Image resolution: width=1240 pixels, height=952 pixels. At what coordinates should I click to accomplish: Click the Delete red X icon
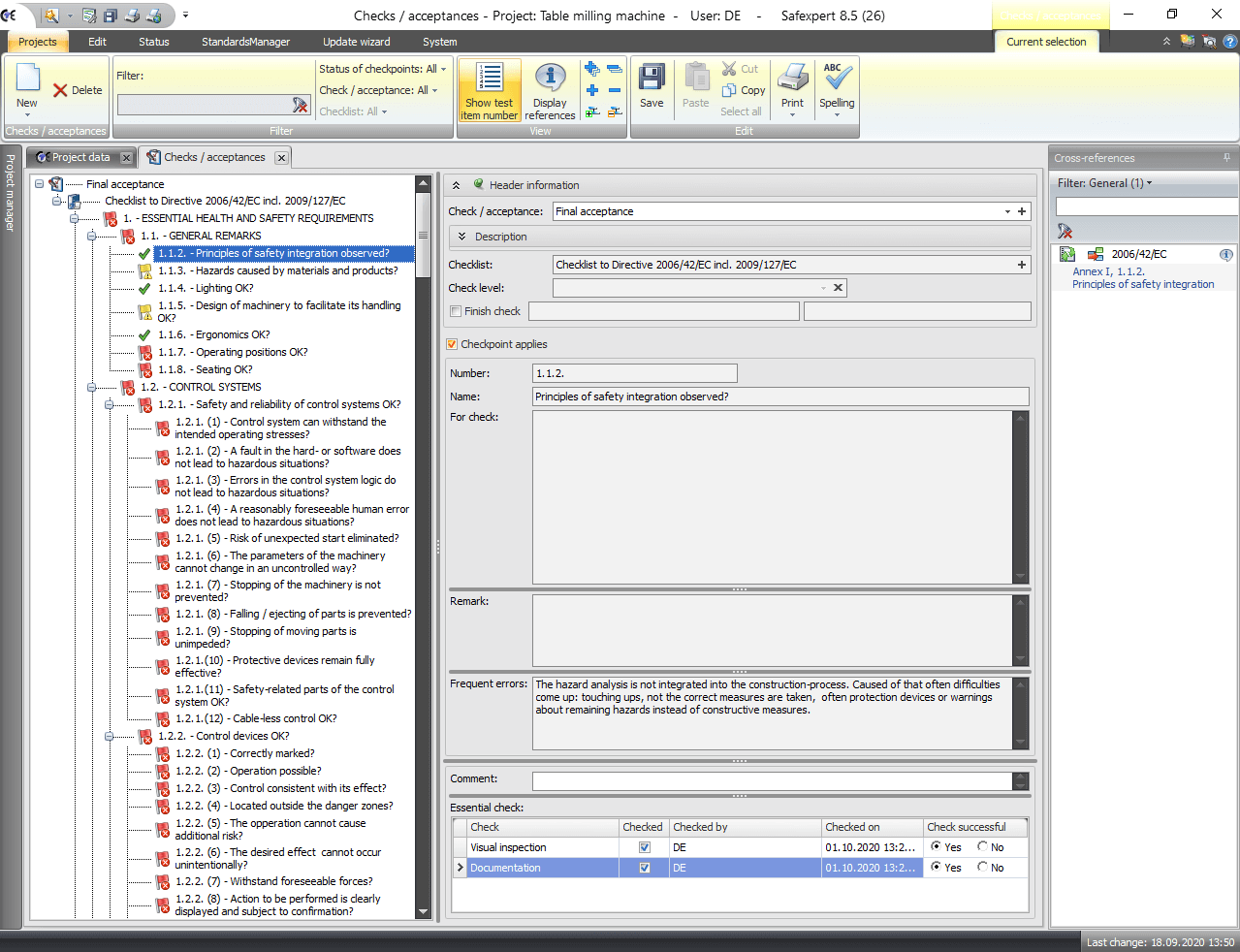pyautogui.click(x=61, y=90)
